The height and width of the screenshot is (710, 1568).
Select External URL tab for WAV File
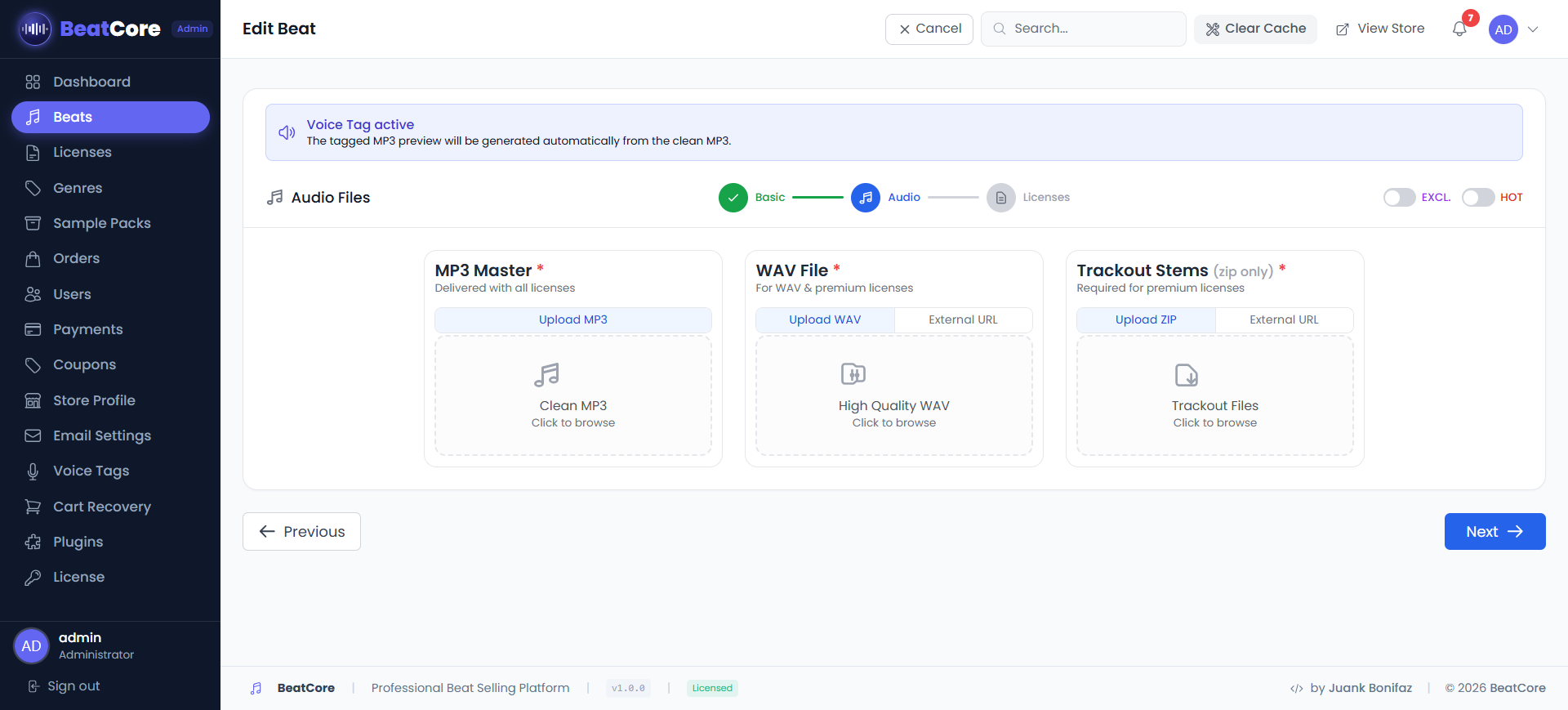(963, 319)
